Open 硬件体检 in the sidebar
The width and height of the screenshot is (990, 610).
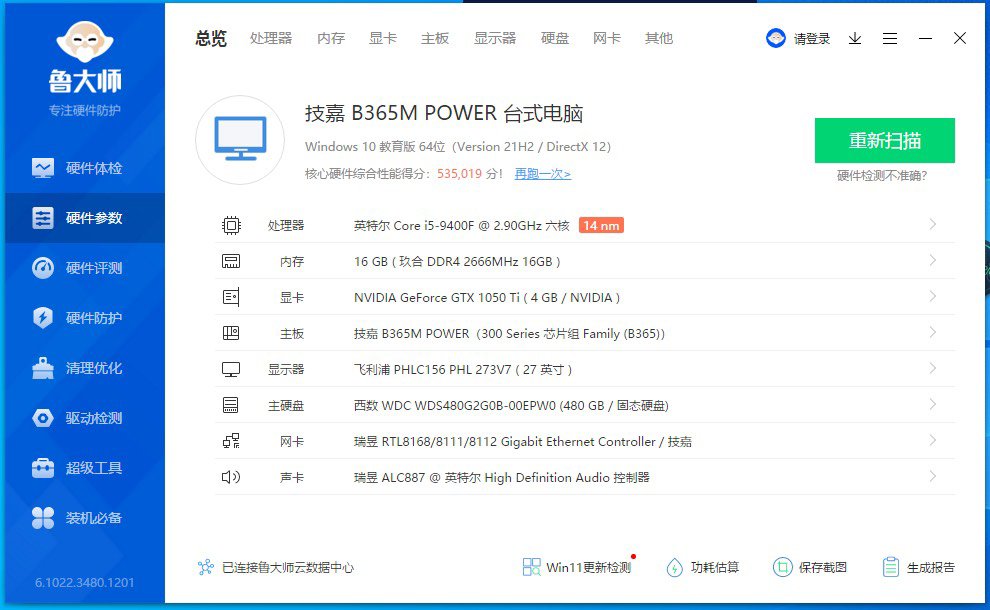(85, 168)
